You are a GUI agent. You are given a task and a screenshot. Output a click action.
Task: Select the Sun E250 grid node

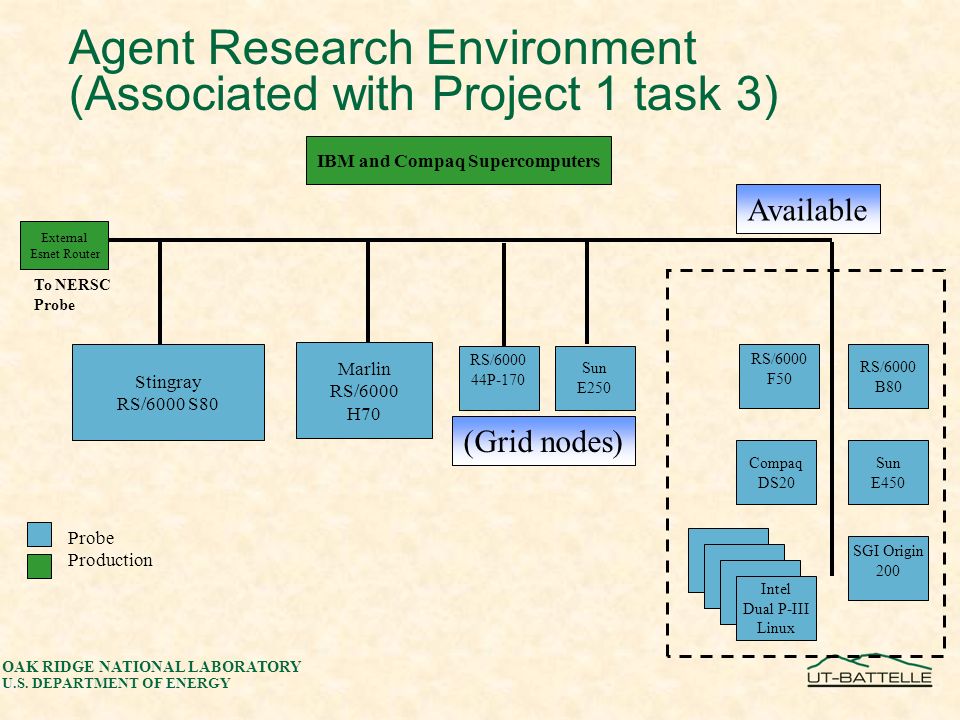click(595, 378)
